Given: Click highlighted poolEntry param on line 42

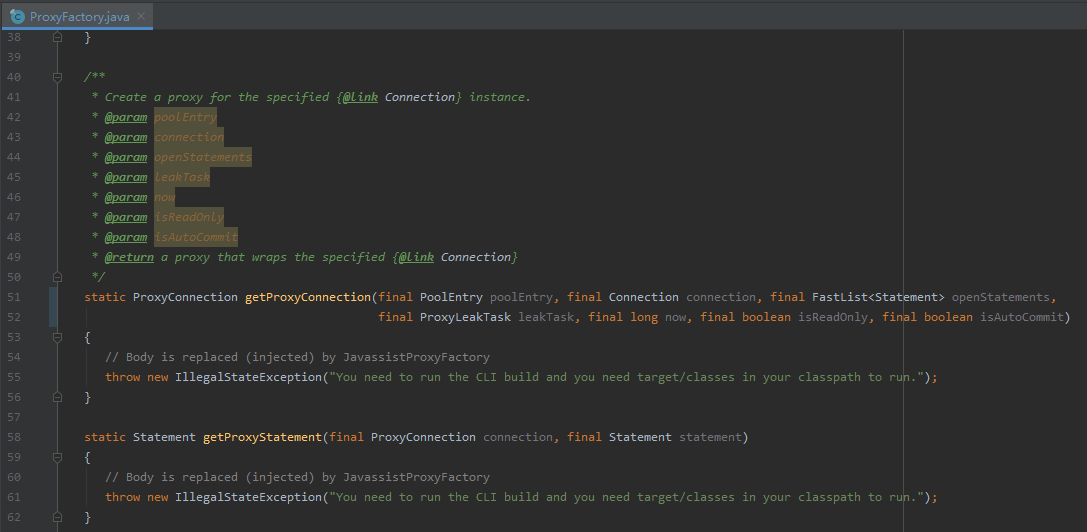Looking at the screenshot, I should [185, 117].
